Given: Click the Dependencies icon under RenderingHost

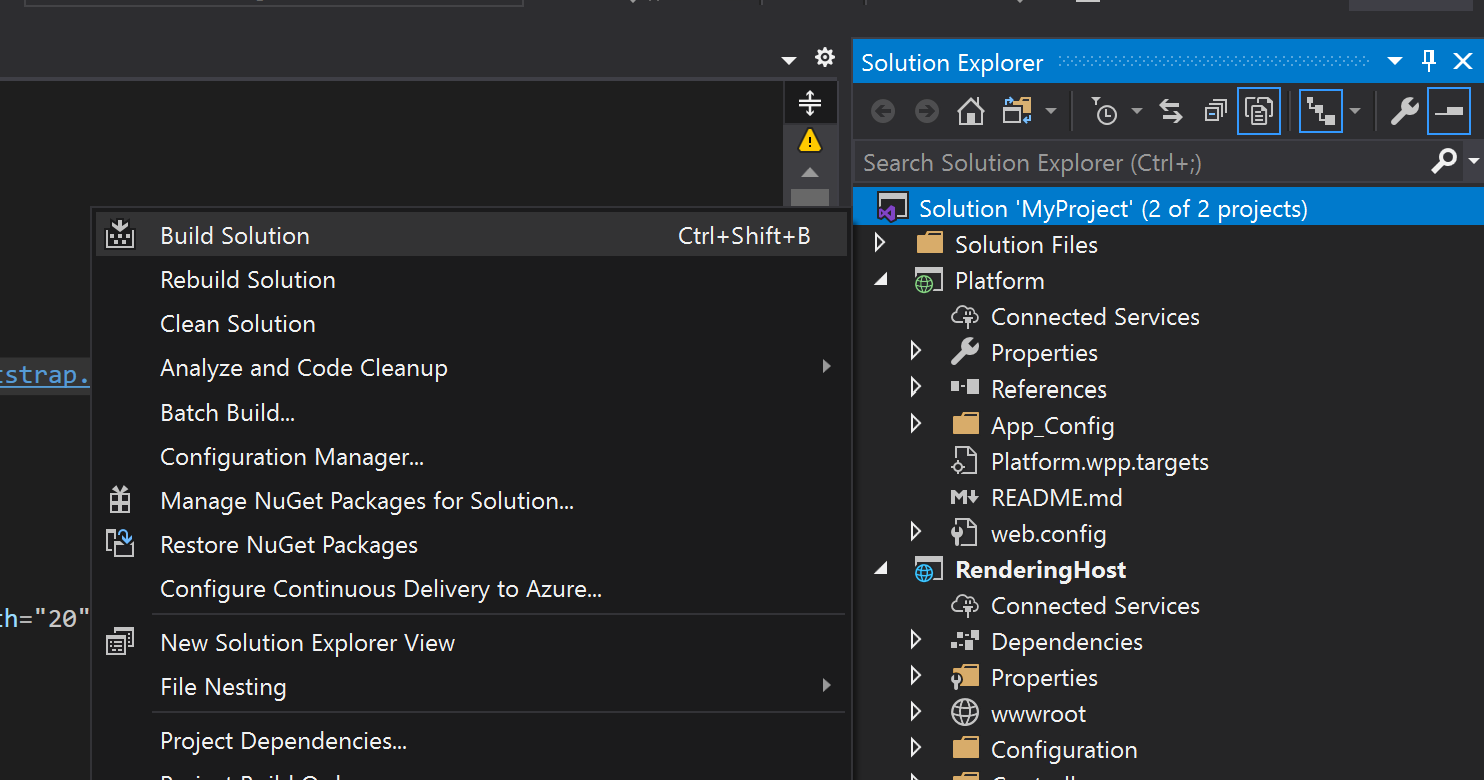Looking at the screenshot, I should (x=964, y=641).
